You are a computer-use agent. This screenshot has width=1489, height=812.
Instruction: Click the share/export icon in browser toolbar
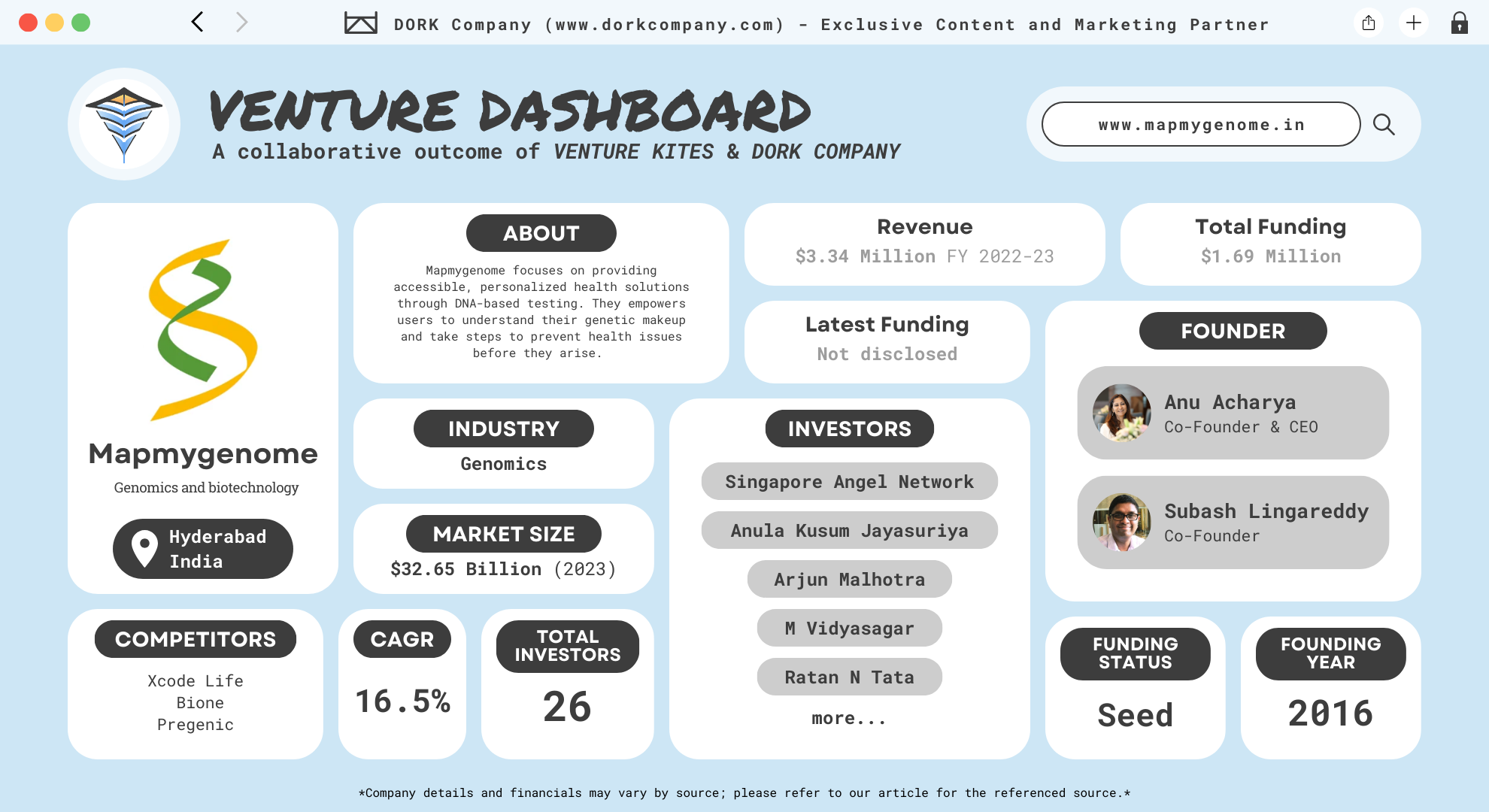click(x=1368, y=23)
